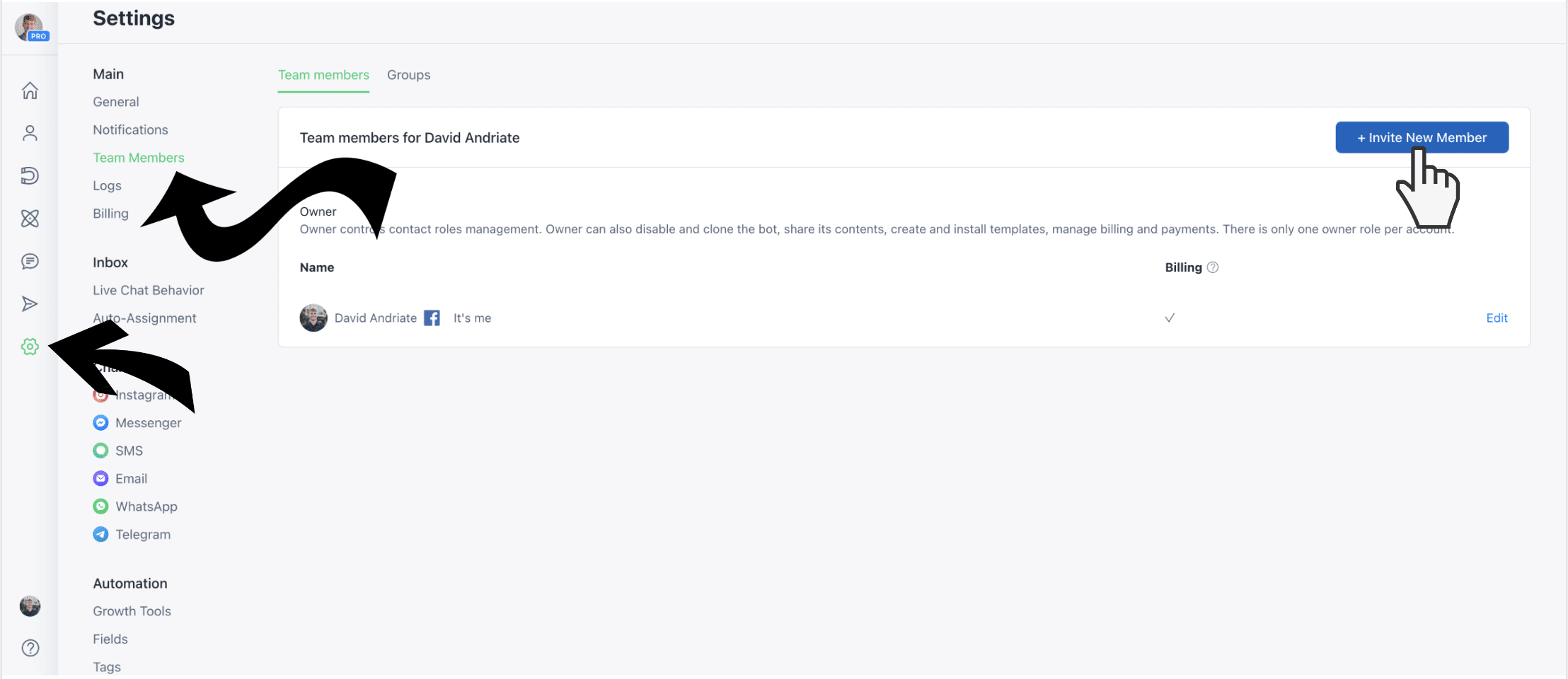The height and width of the screenshot is (679, 1568).
Task: Edit David Andriate's member entry
Action: click(x=1497, y=318)
